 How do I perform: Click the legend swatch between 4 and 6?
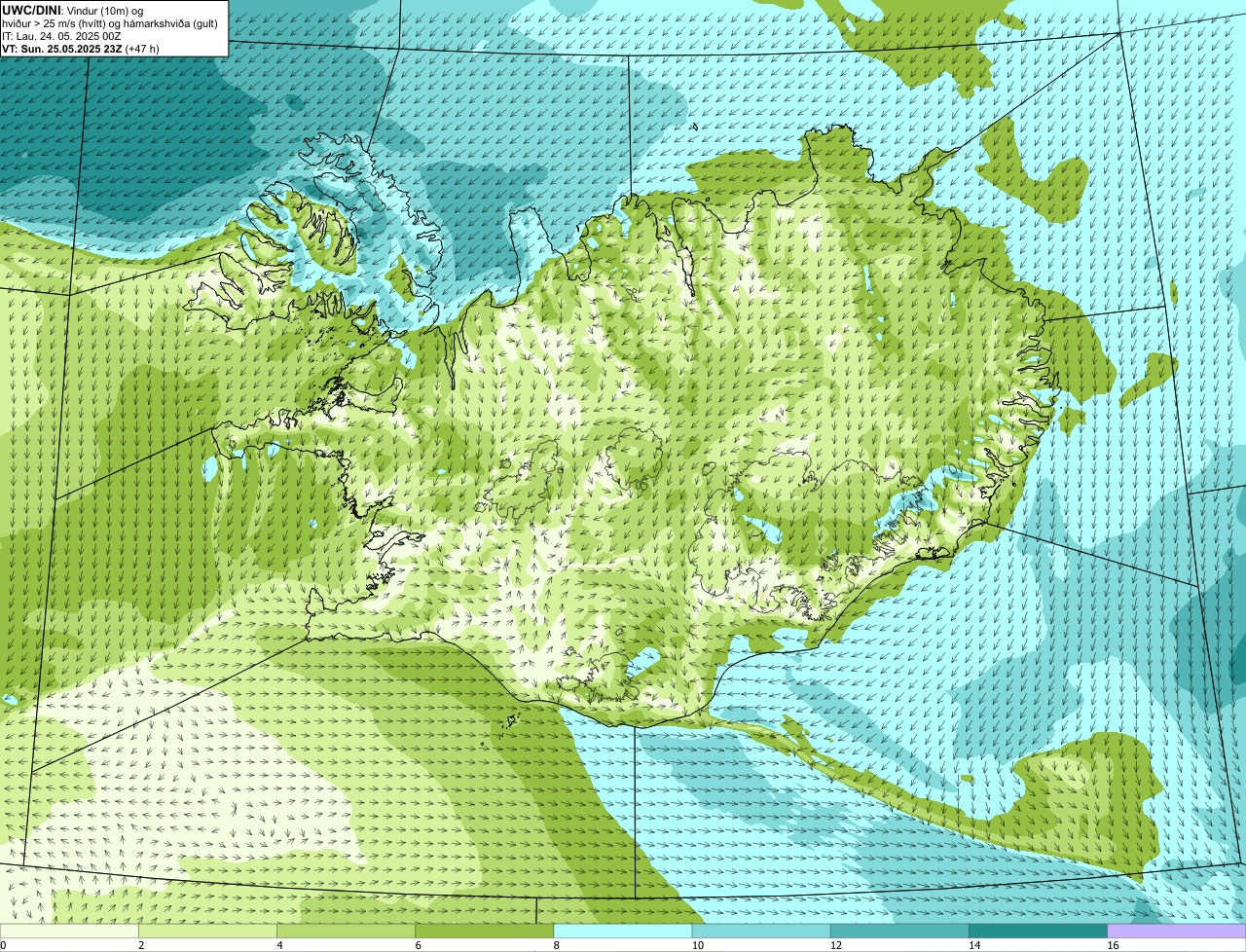(347, 932)
